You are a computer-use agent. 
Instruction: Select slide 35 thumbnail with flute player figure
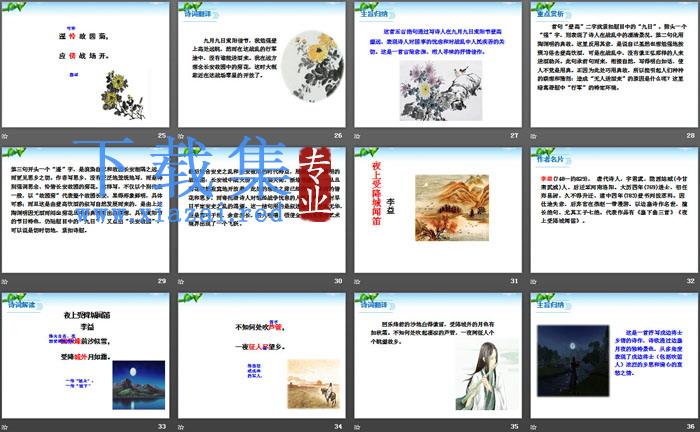(438, 356)
